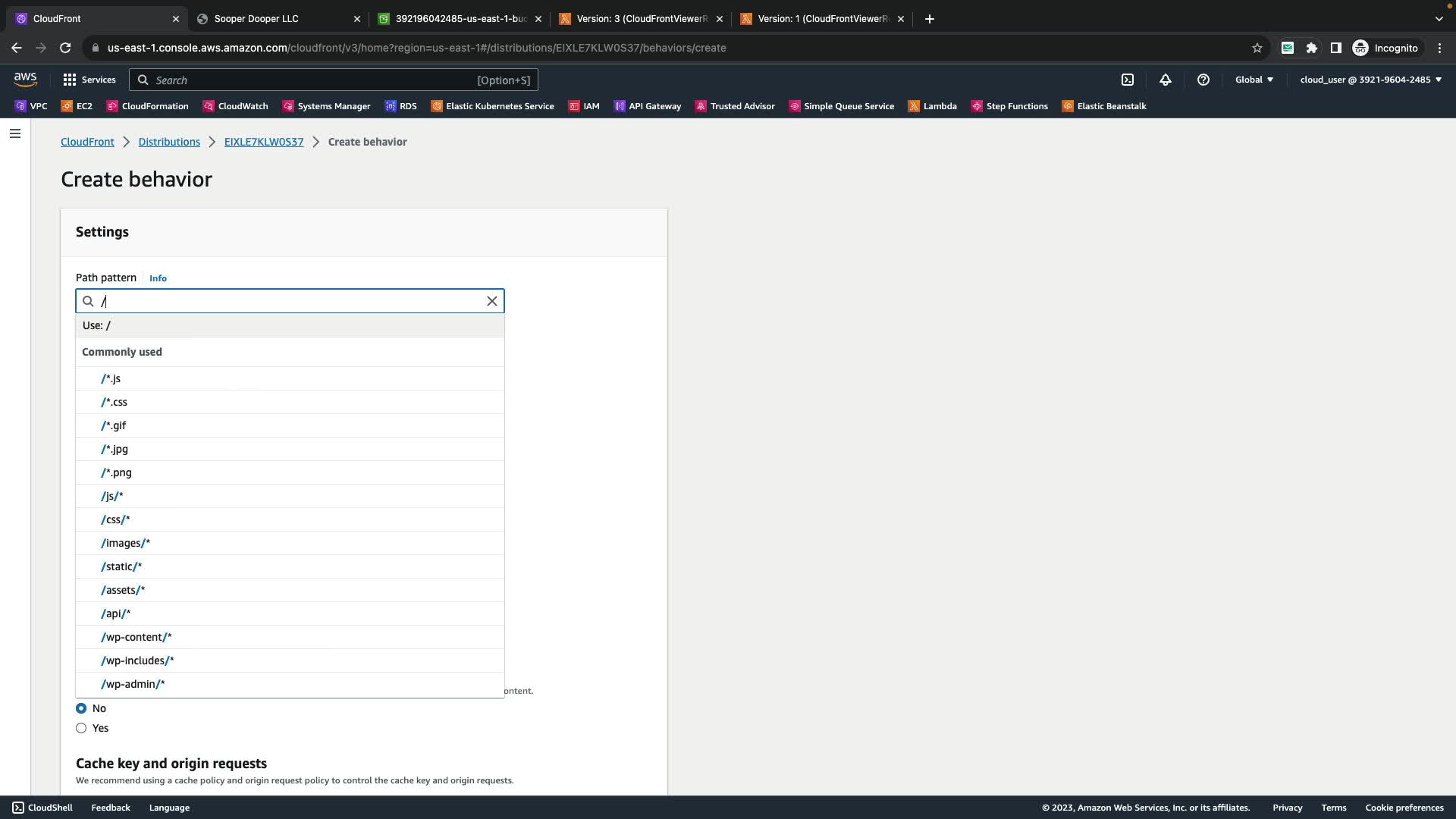
Task: Choose the /images/* path suggestion
Action: click(x=126, y=543)
